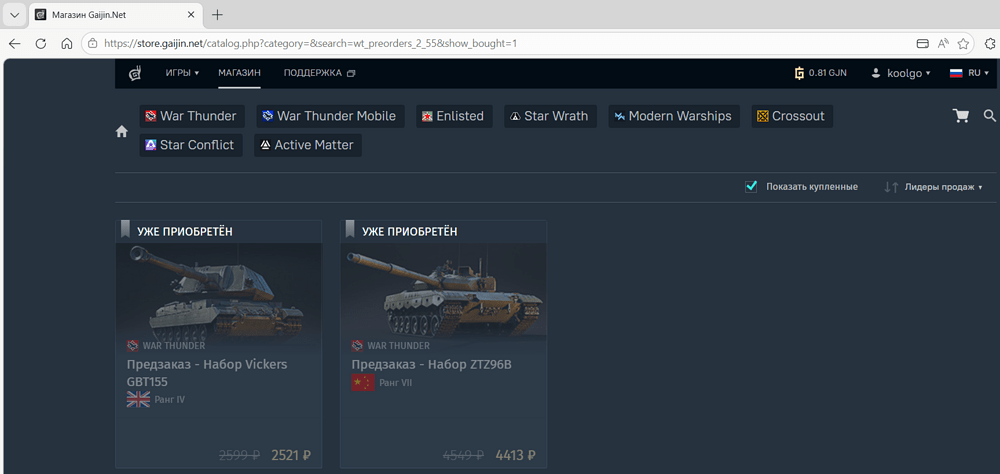Add page to favorites with star icon
Image resolution: width=1000 pixels, height=474 pixels.
pos(963,44)
